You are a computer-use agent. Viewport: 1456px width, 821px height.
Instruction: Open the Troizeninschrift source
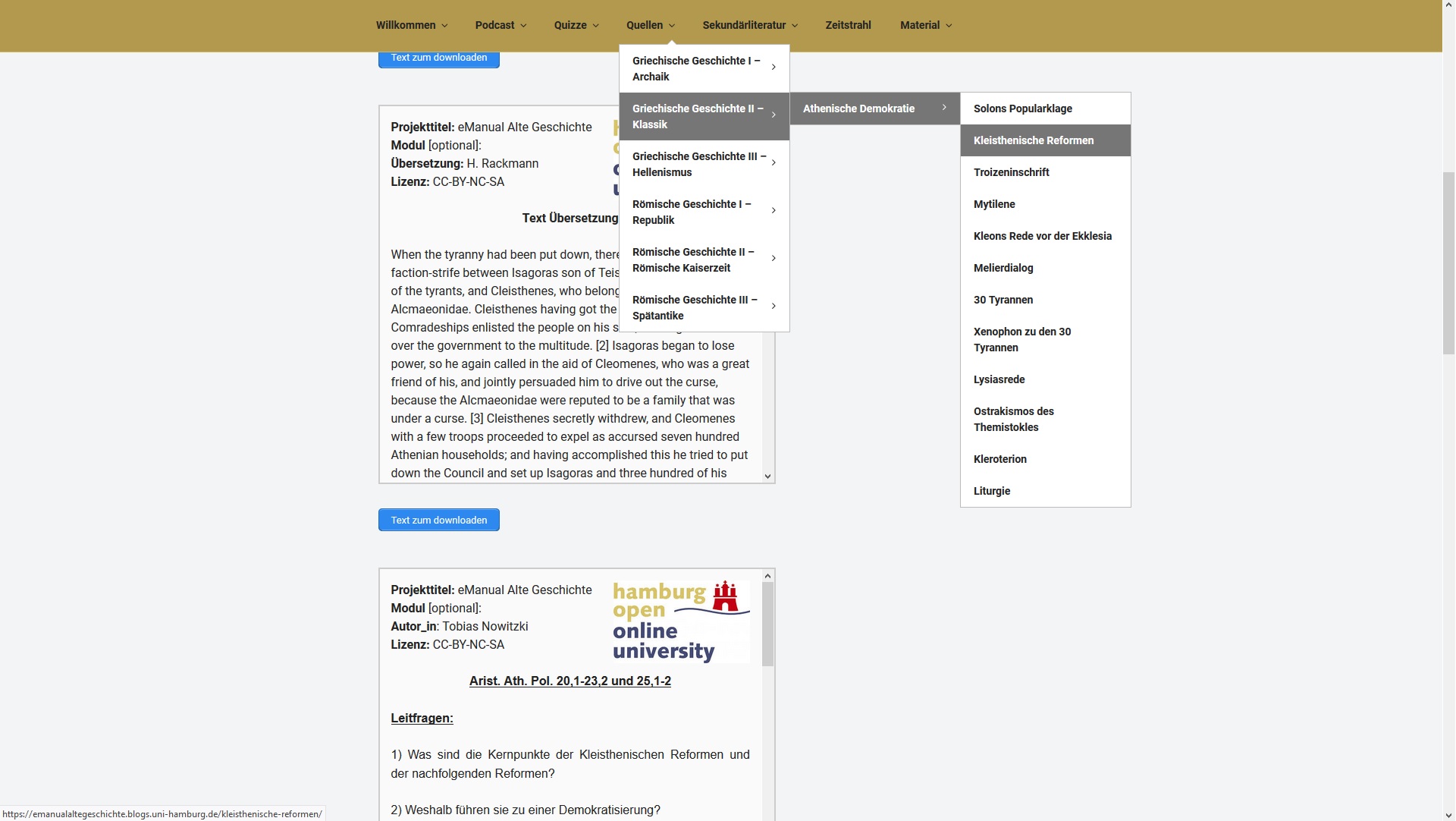pos(1012,172)
